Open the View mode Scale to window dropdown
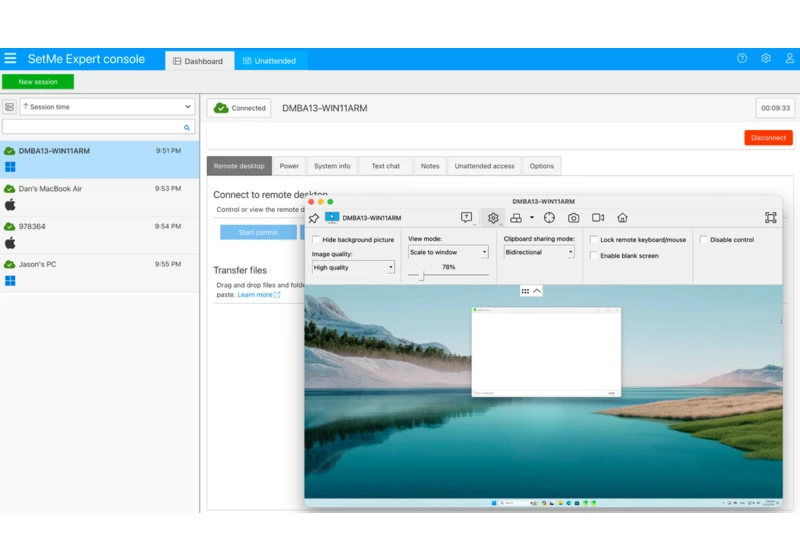The width and height of the screenshot is (800, 560). [448, 252]
